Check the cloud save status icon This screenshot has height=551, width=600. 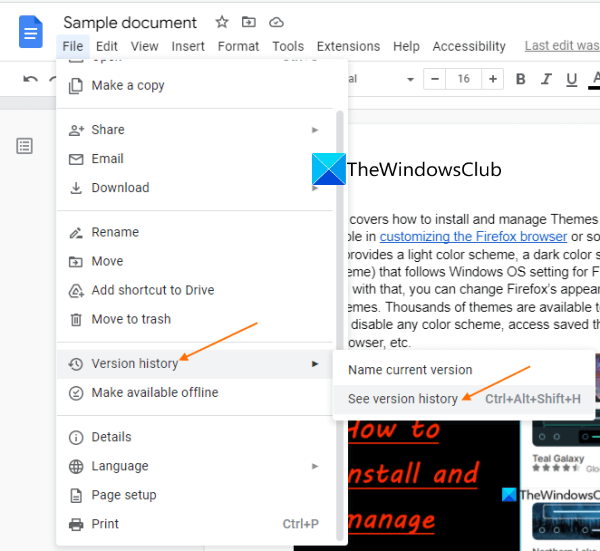click(276, 22)
